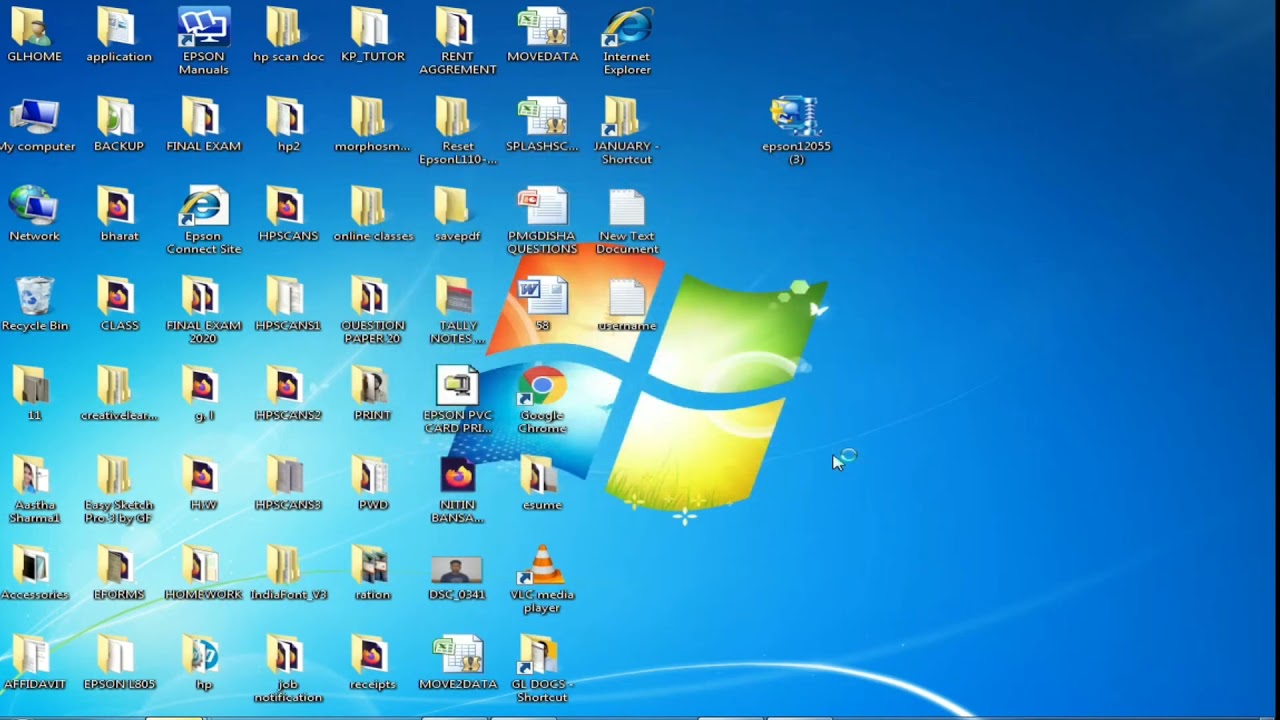Select the CLASS folder
The height and width of the screenshot is (720, 1280).
coord(118,304)
